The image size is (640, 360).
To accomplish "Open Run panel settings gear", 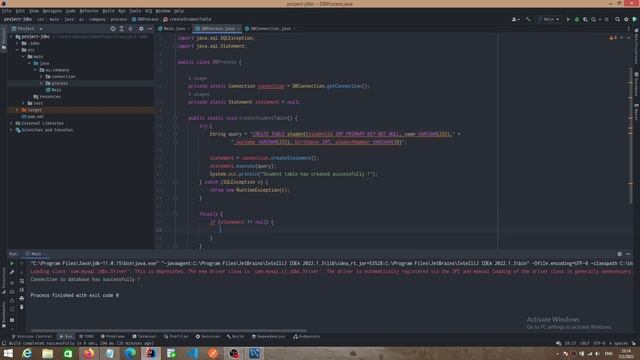I will tap(620, 254).
